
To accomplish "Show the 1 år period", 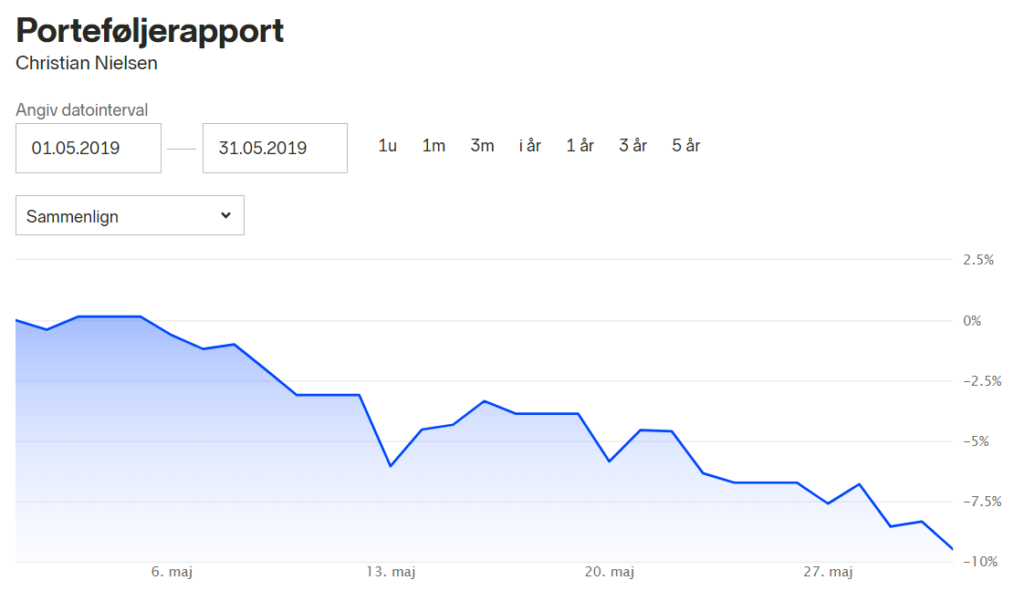I will point(580,146).
